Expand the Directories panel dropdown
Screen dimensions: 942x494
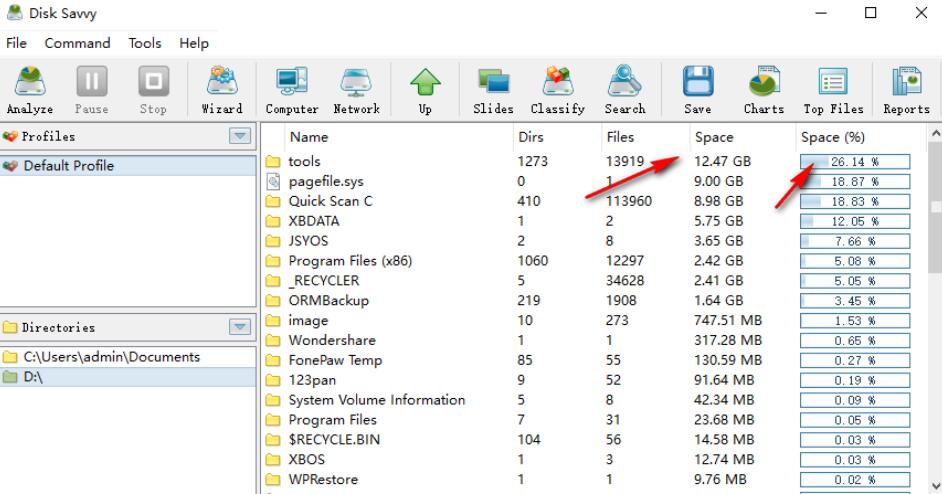(238, 327)
